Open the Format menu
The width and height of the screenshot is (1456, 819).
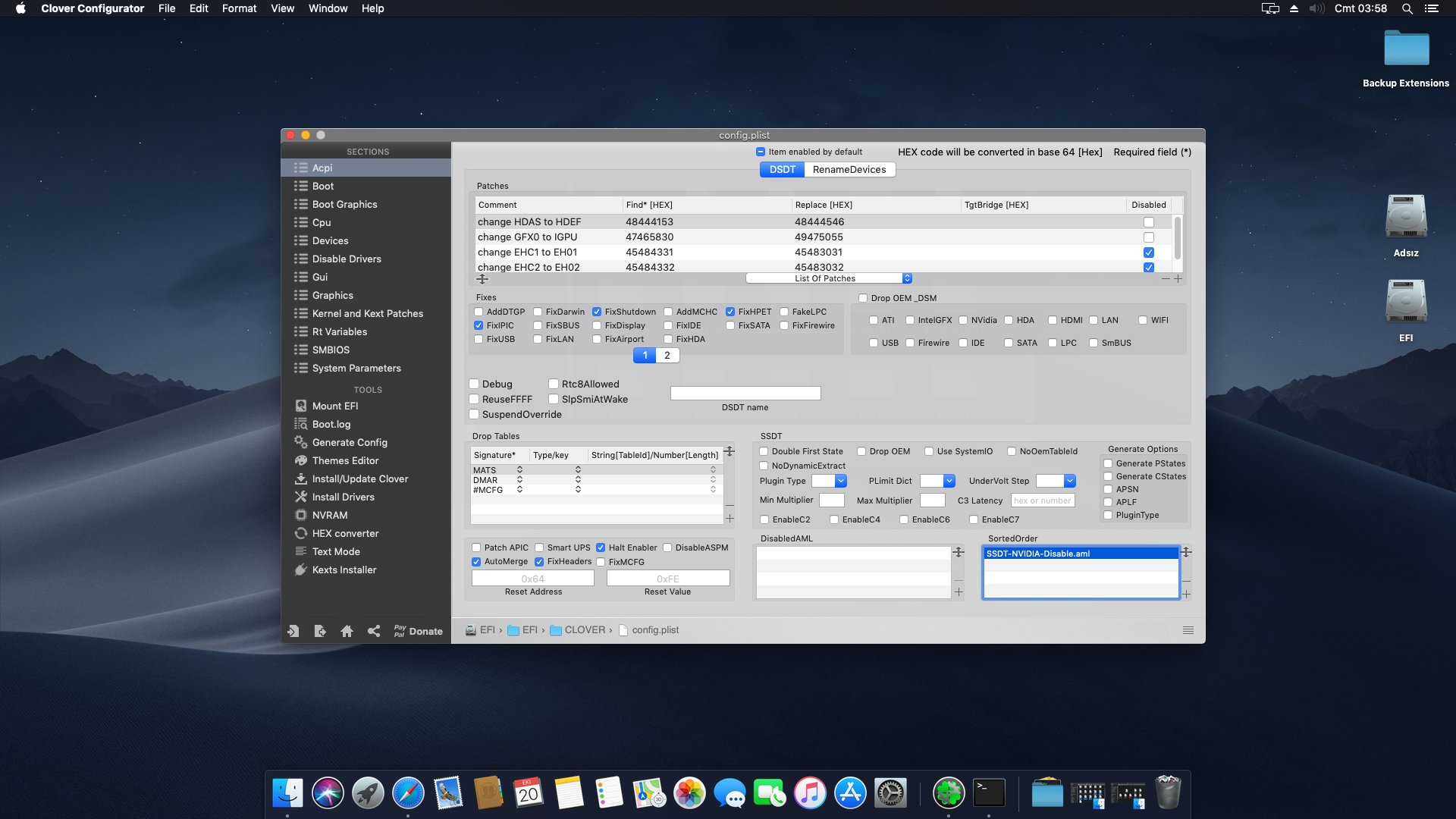pyautogui.click(x=239, y=8)
